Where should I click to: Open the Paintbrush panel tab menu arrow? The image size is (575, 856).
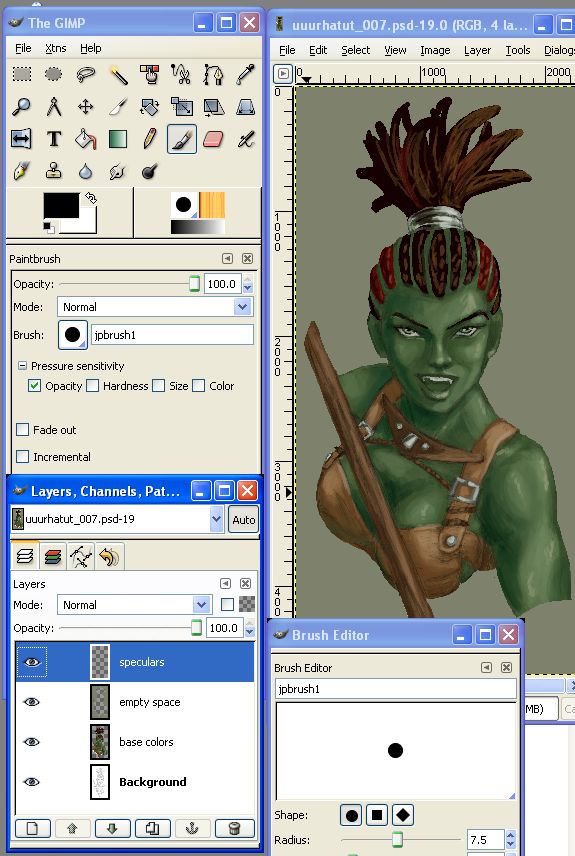(227, 258)
